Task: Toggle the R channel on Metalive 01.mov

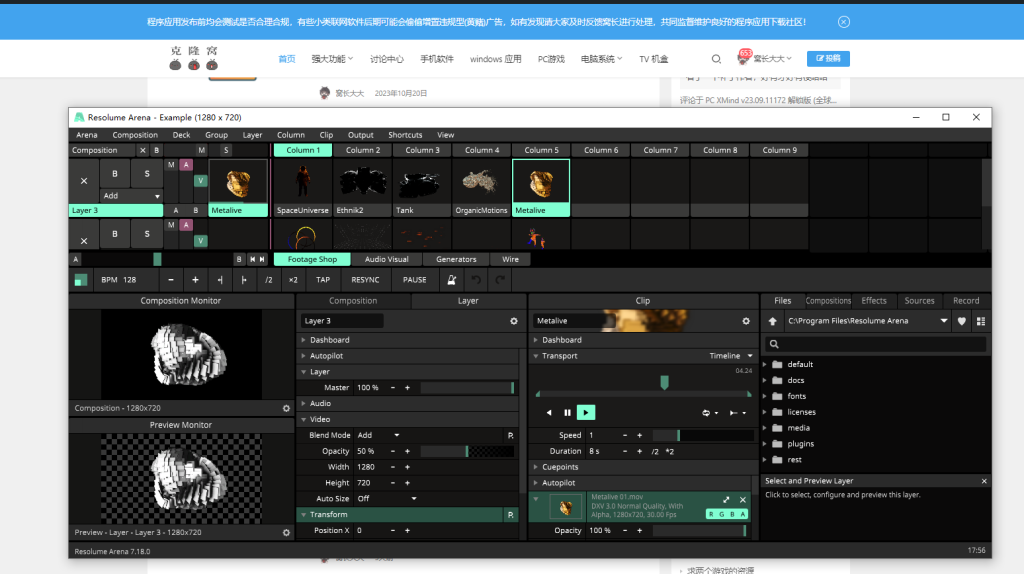Action: (711, 515)
